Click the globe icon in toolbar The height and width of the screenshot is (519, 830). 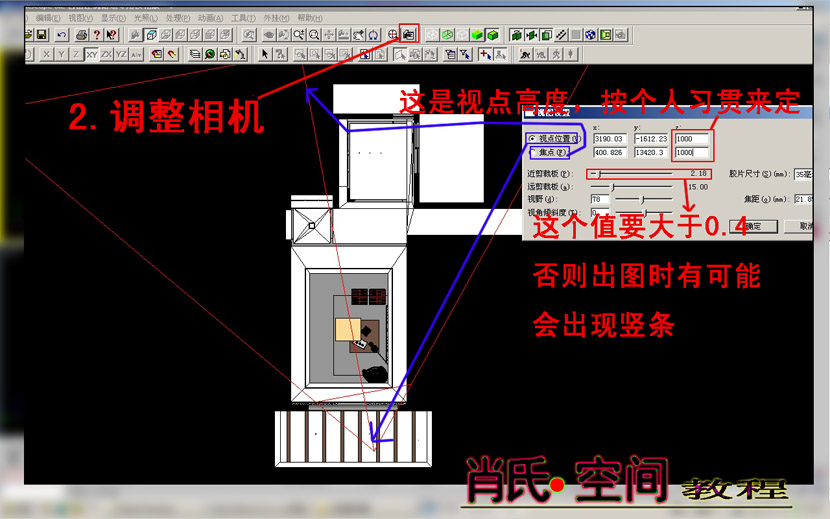click(590, 35)
